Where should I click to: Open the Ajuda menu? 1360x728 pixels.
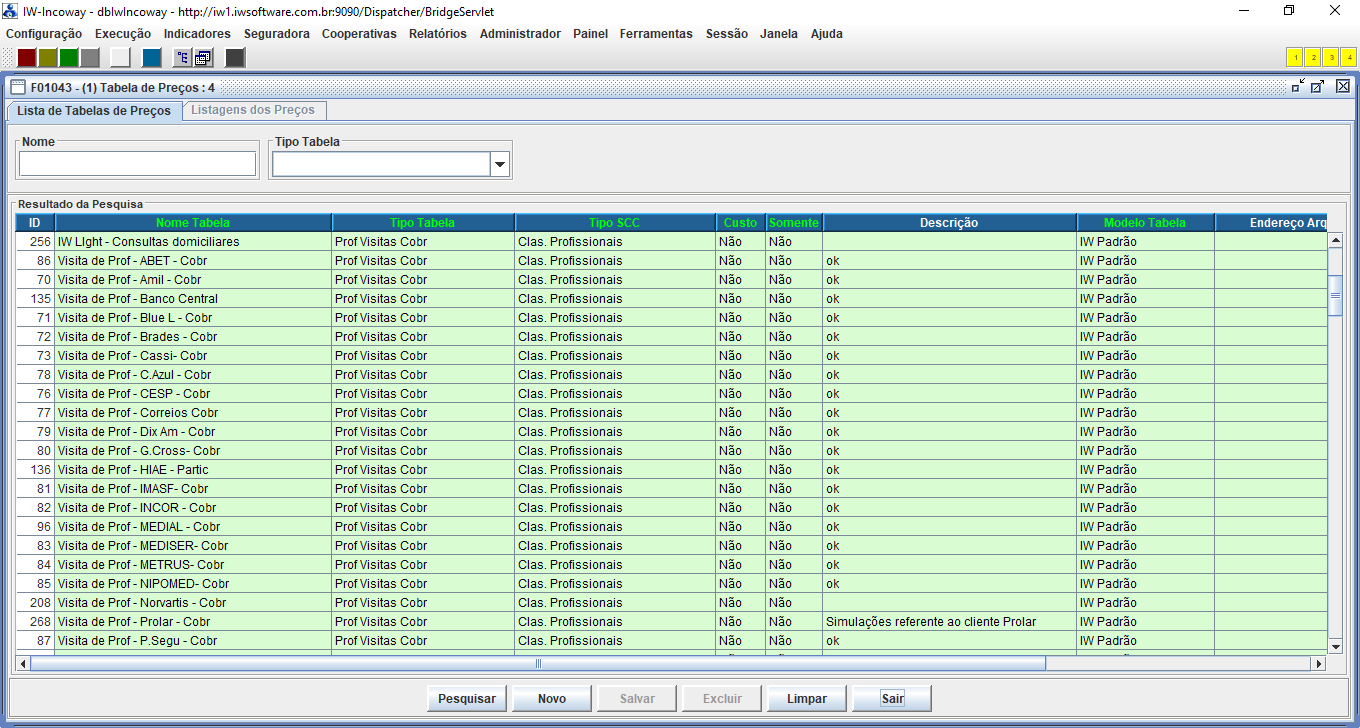click(x=826, y=33)
